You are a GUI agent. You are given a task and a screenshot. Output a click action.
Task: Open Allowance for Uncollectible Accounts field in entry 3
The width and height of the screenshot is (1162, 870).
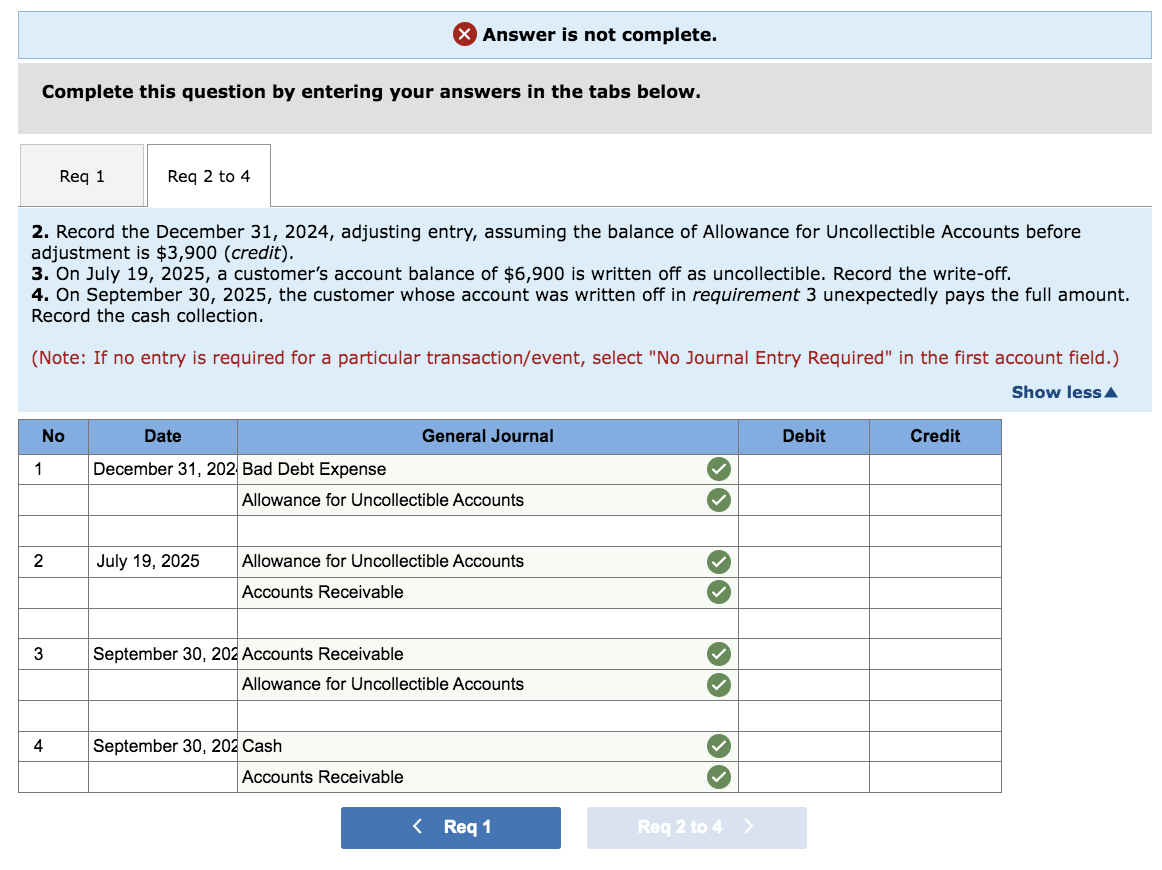pos(488,685)
